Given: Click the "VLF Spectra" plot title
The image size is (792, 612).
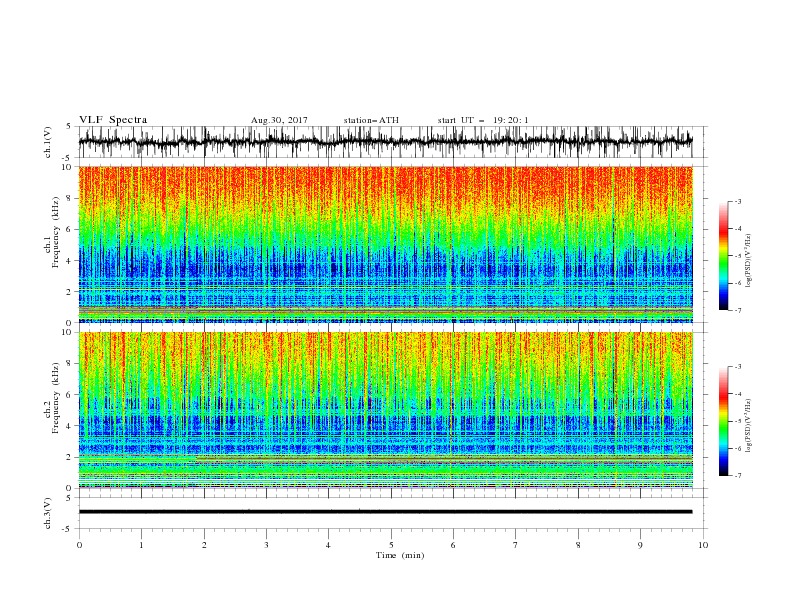Looking at the screenshot, I should (x=113, y=120).
